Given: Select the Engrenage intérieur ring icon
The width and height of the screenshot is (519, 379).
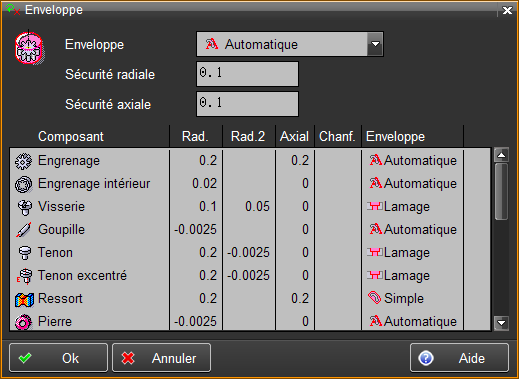Looking at the screenshot, I should [x=23, y=184].
